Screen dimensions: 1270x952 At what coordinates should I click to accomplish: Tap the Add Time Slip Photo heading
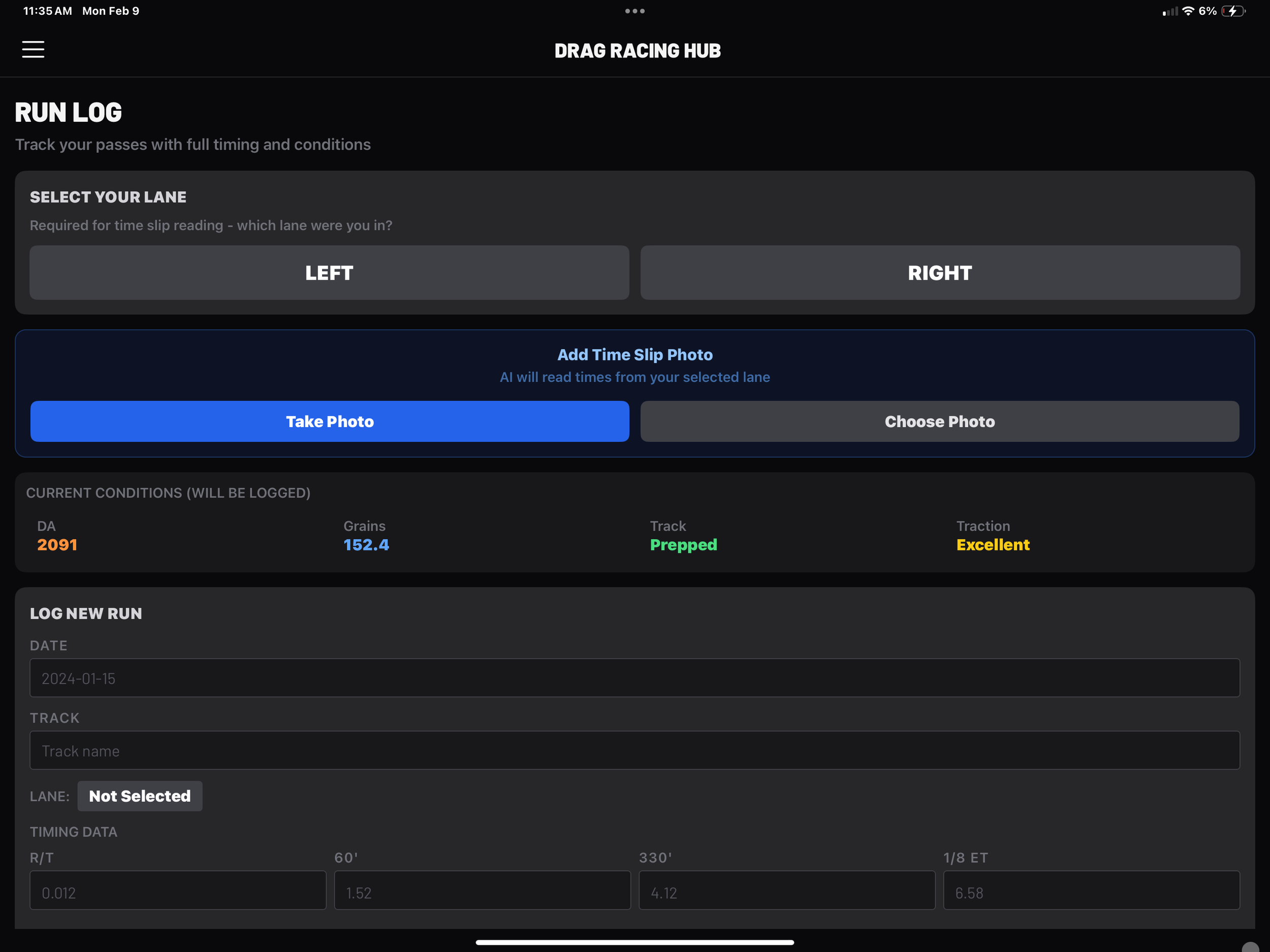tap(634, 354)
